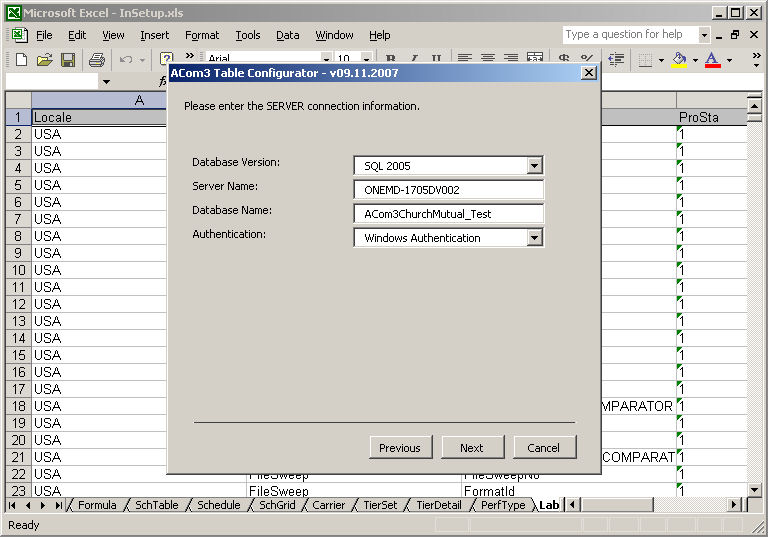768x537 pixels.
Task: Open the Name Box dropdown arrow
Action: tap(106, 82)
